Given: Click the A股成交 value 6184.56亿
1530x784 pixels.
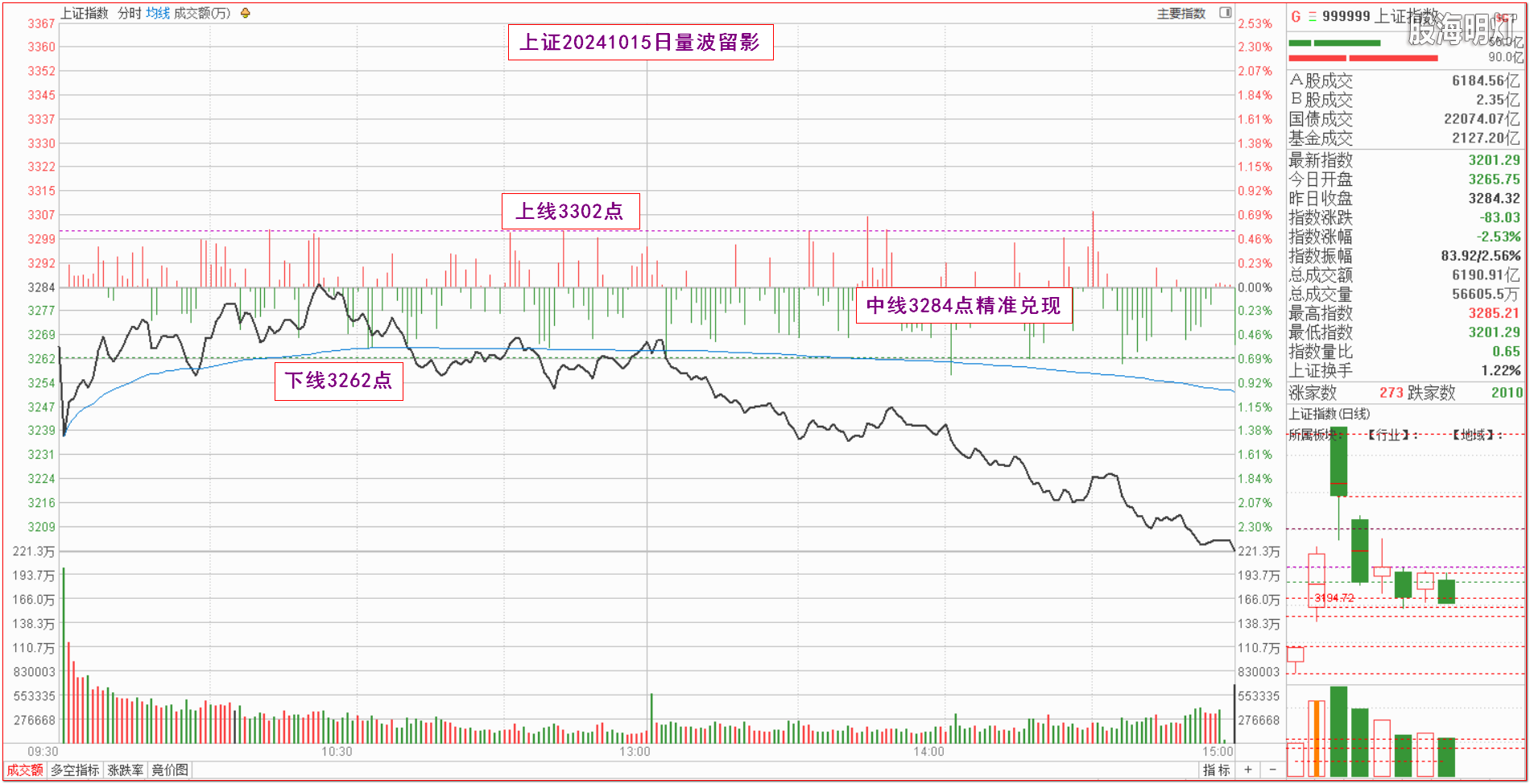Looking at the screenshot, I should point(1486,80).
